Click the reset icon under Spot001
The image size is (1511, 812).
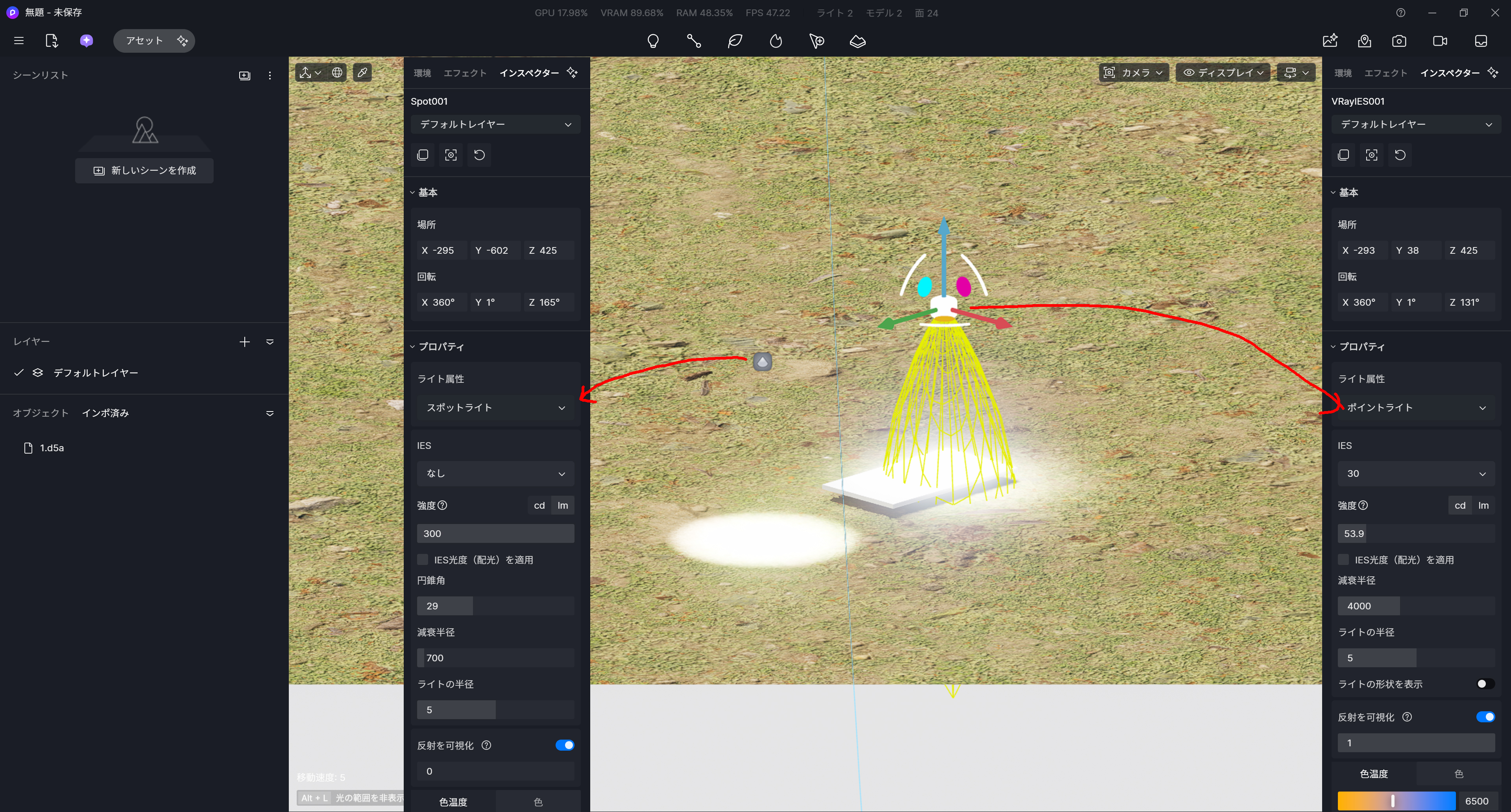tap(479, 155)
